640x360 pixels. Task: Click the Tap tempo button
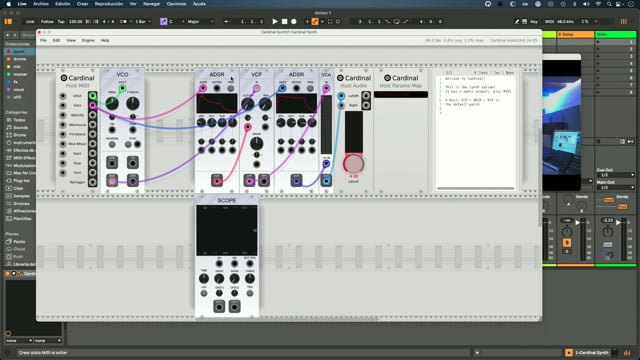point(61,22)
